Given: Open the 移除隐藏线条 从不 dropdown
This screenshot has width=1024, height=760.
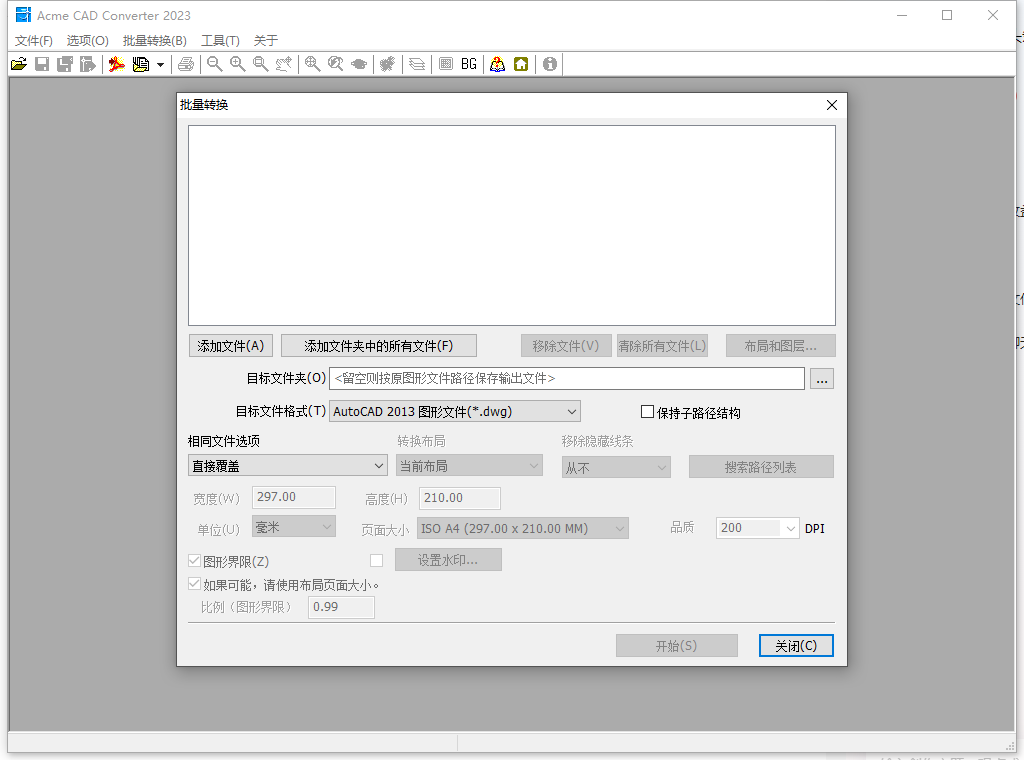Looking at the screenshot, I should [616, 467].
